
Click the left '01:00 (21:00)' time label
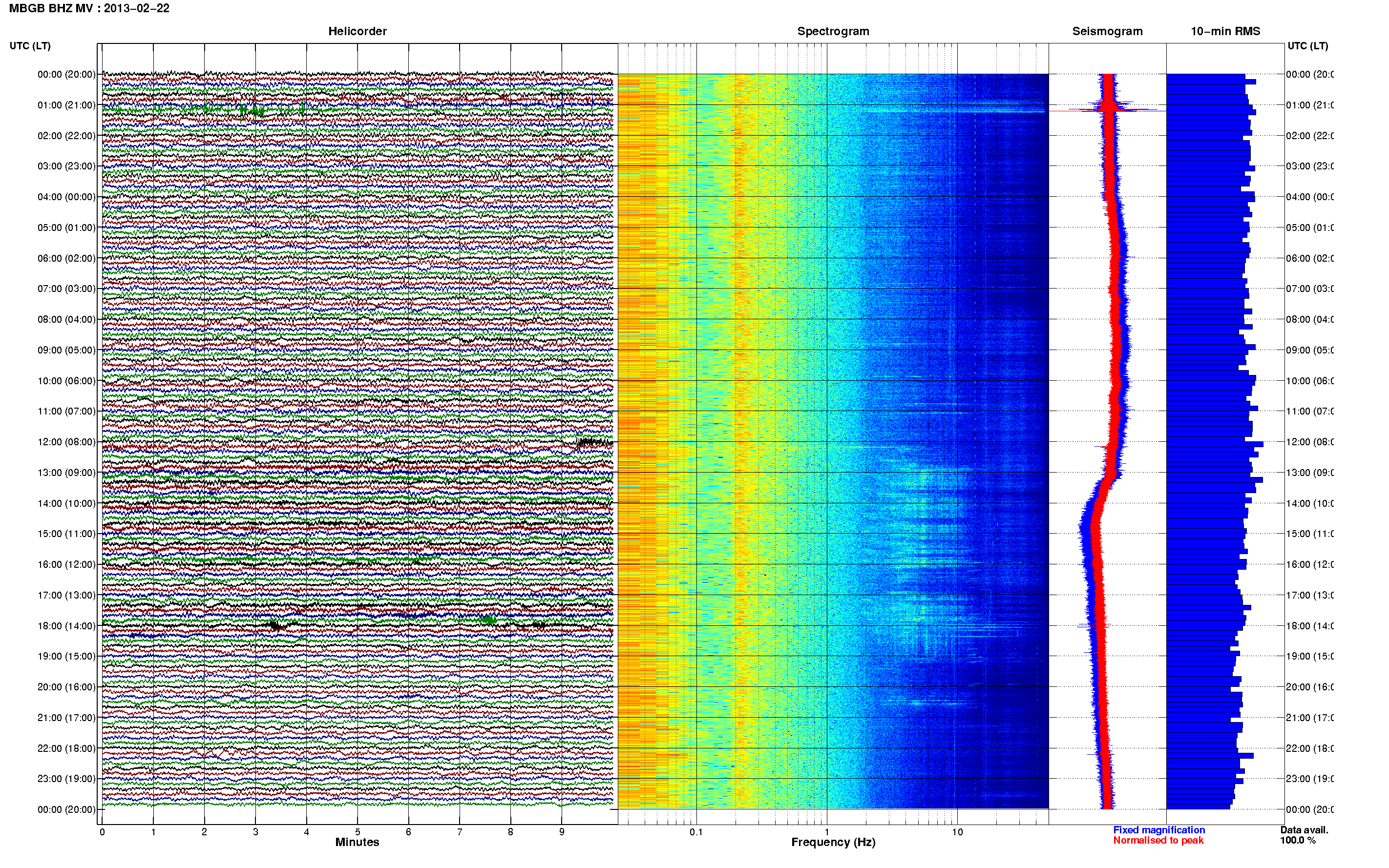point(66,105)
